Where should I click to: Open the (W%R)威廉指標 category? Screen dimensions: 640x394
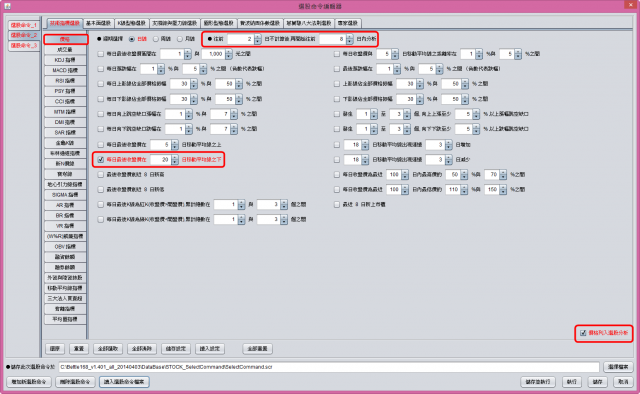click(65, 236)
